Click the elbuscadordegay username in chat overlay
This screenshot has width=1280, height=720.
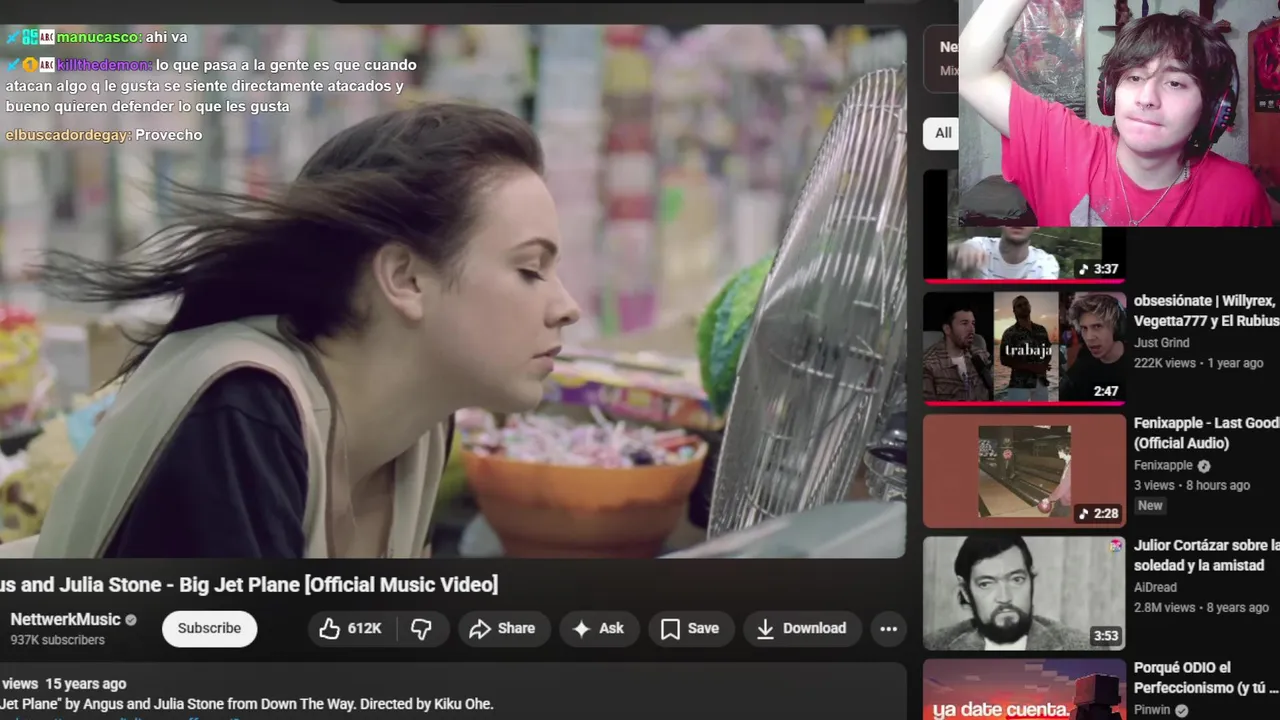tap(68, 135)
